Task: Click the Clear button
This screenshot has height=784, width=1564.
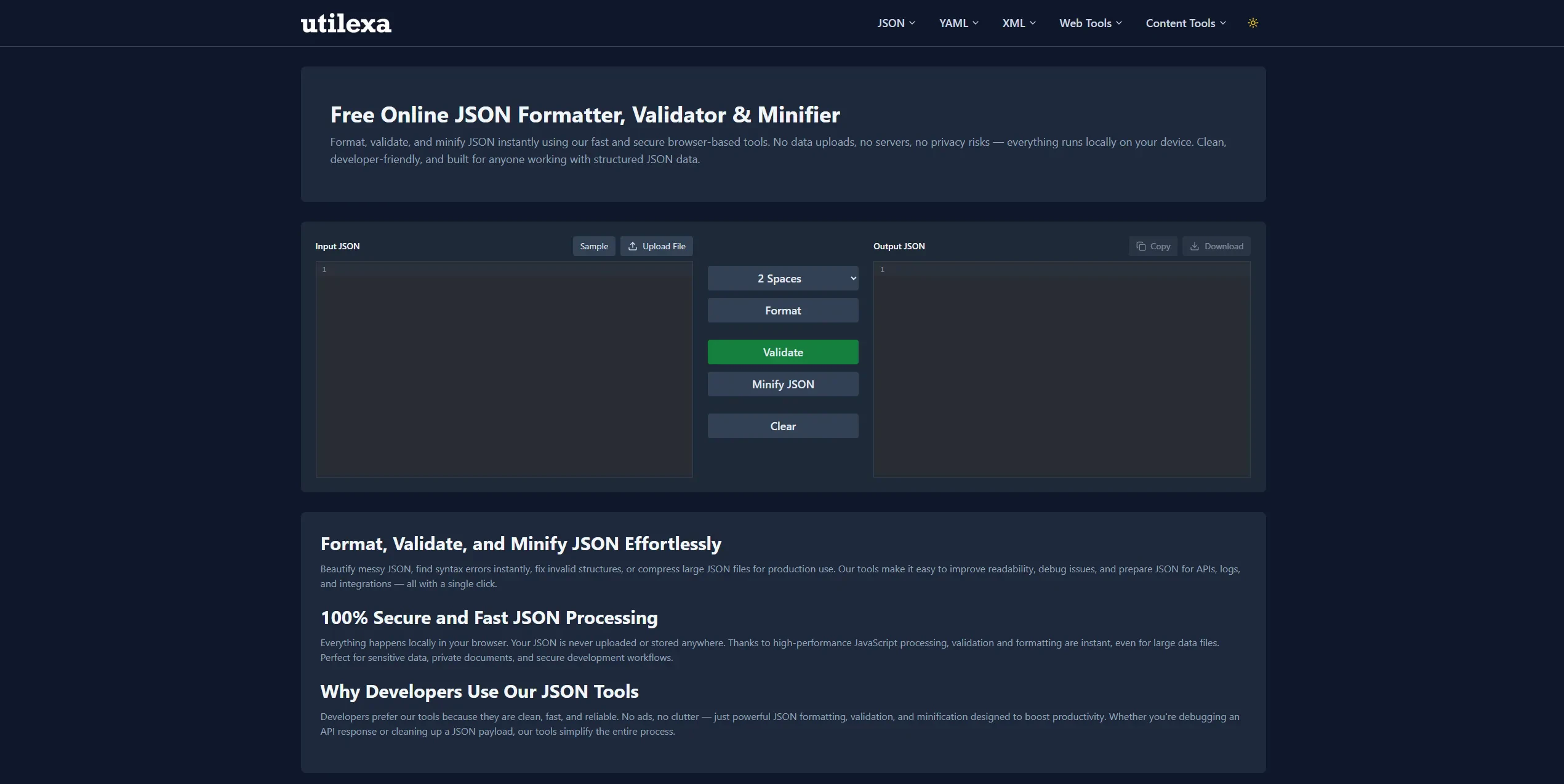Action: coord(782,426)
